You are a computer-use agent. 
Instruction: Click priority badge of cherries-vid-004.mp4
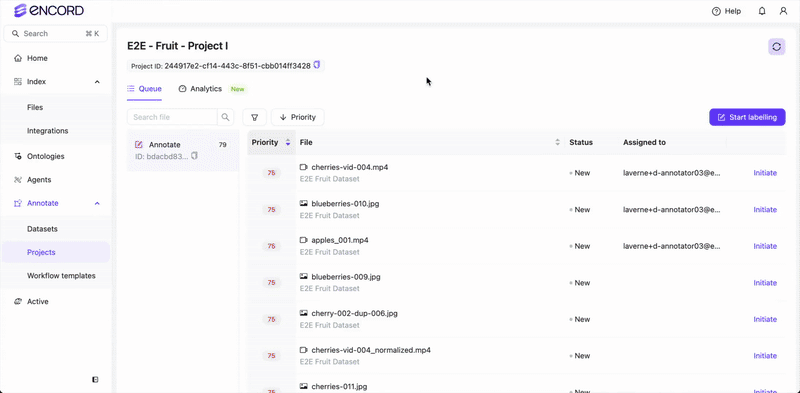point(271,173)
